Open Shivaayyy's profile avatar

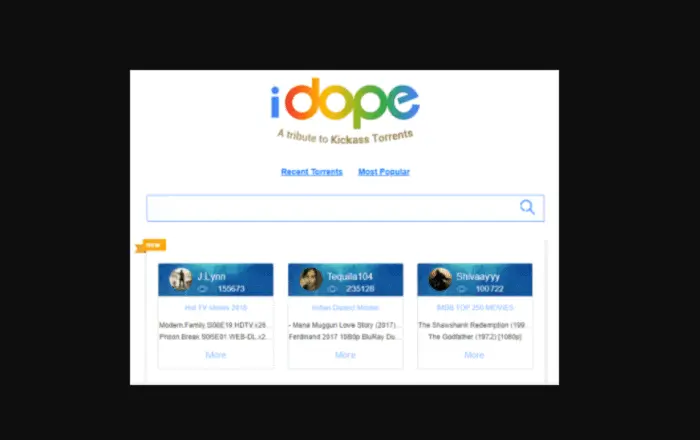pyautogui.click(x=440, y=279)
